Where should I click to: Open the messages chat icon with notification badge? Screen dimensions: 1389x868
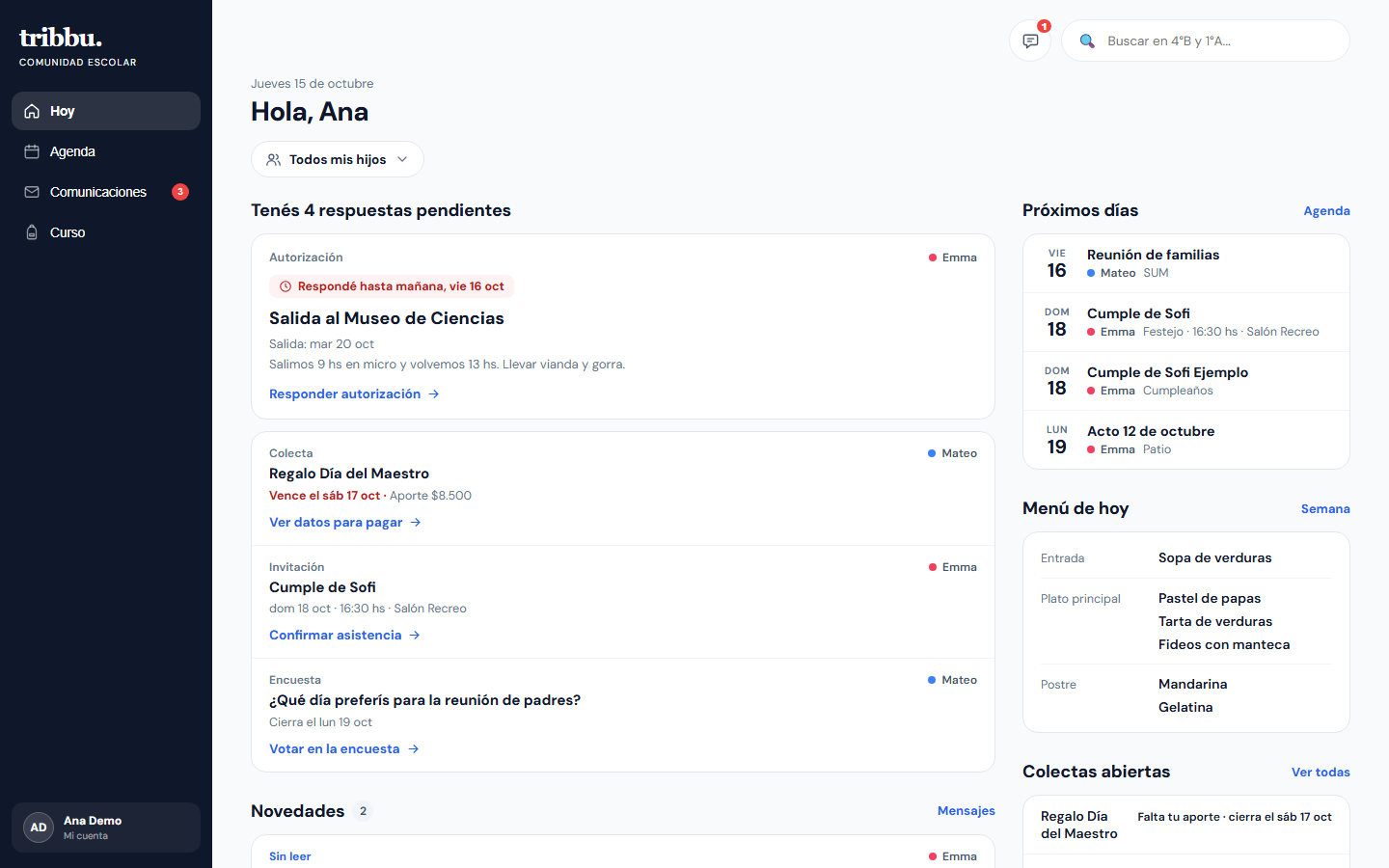(1030, 41)
